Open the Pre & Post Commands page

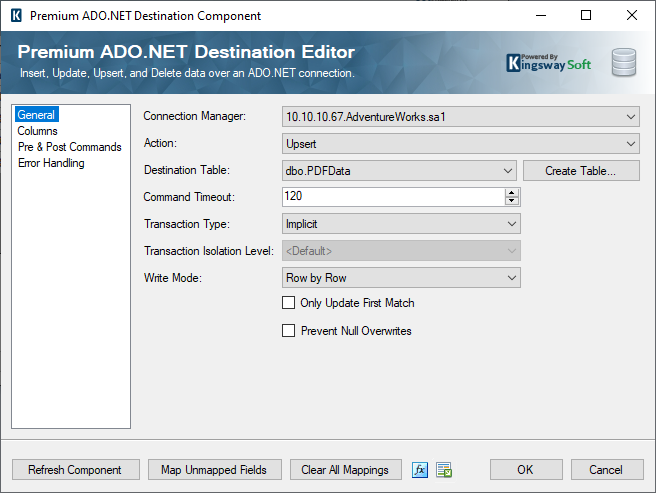click(x=69, y=147)
